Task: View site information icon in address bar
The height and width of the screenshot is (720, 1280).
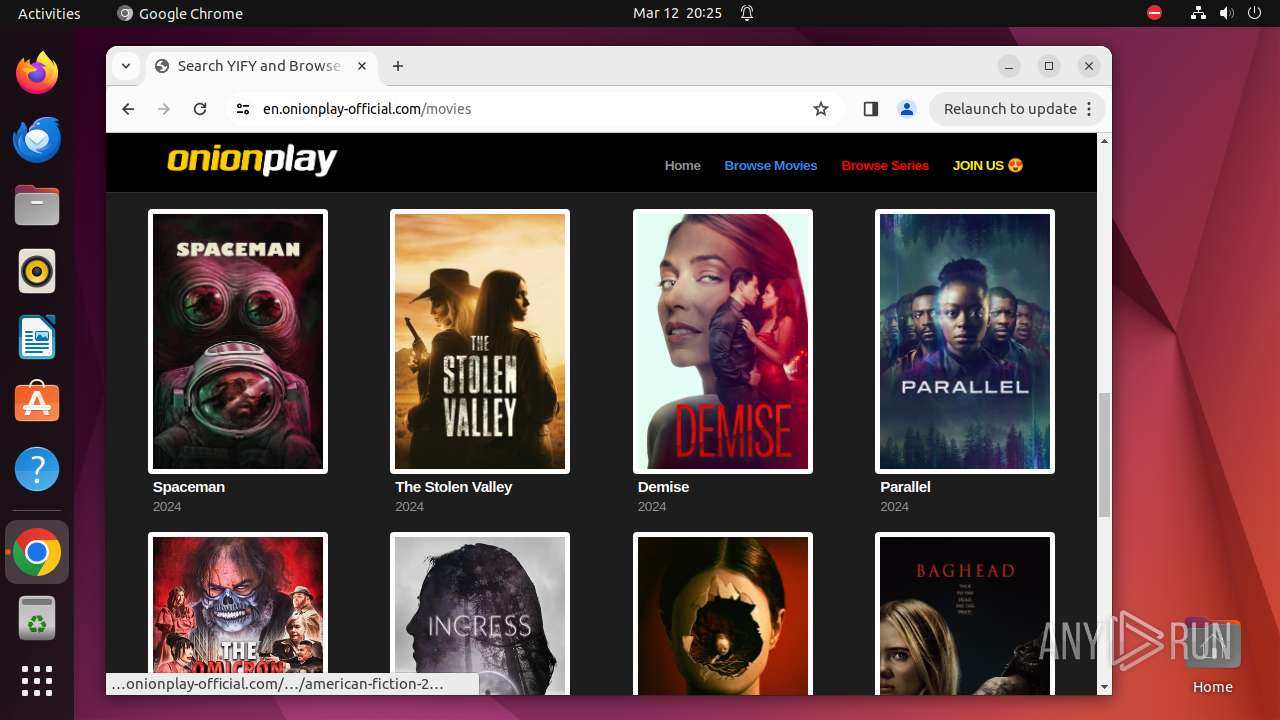Action: click(242, 109)
